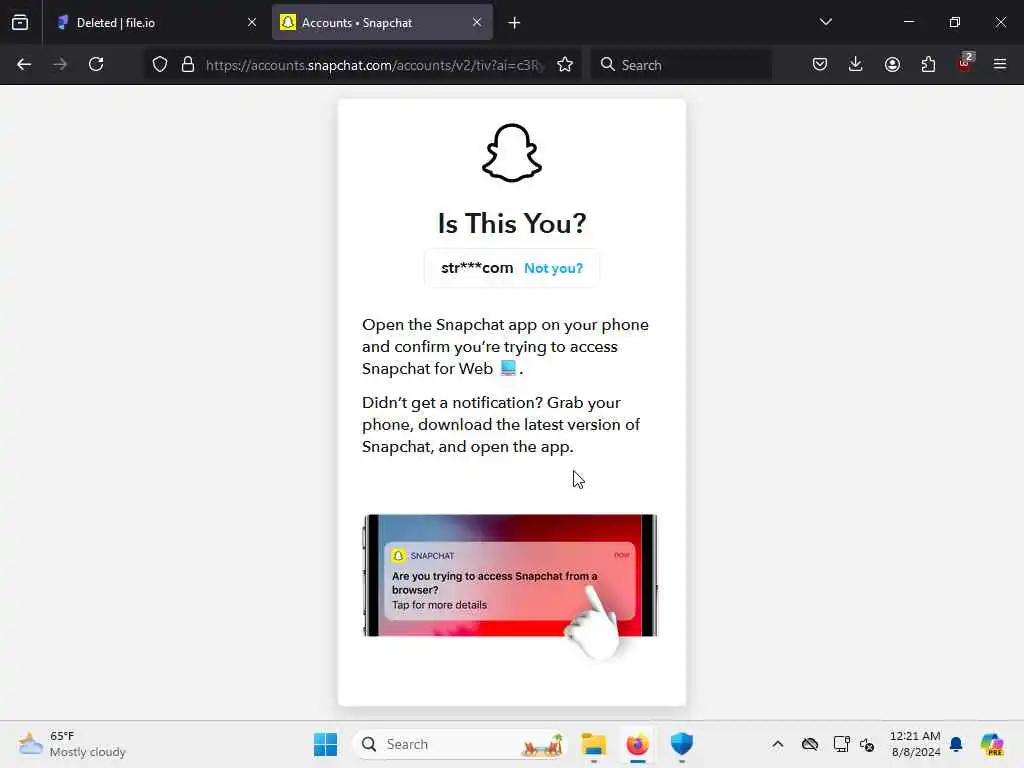Go forward one page
Screen dimensions: 1024x768
pos(60,64)
